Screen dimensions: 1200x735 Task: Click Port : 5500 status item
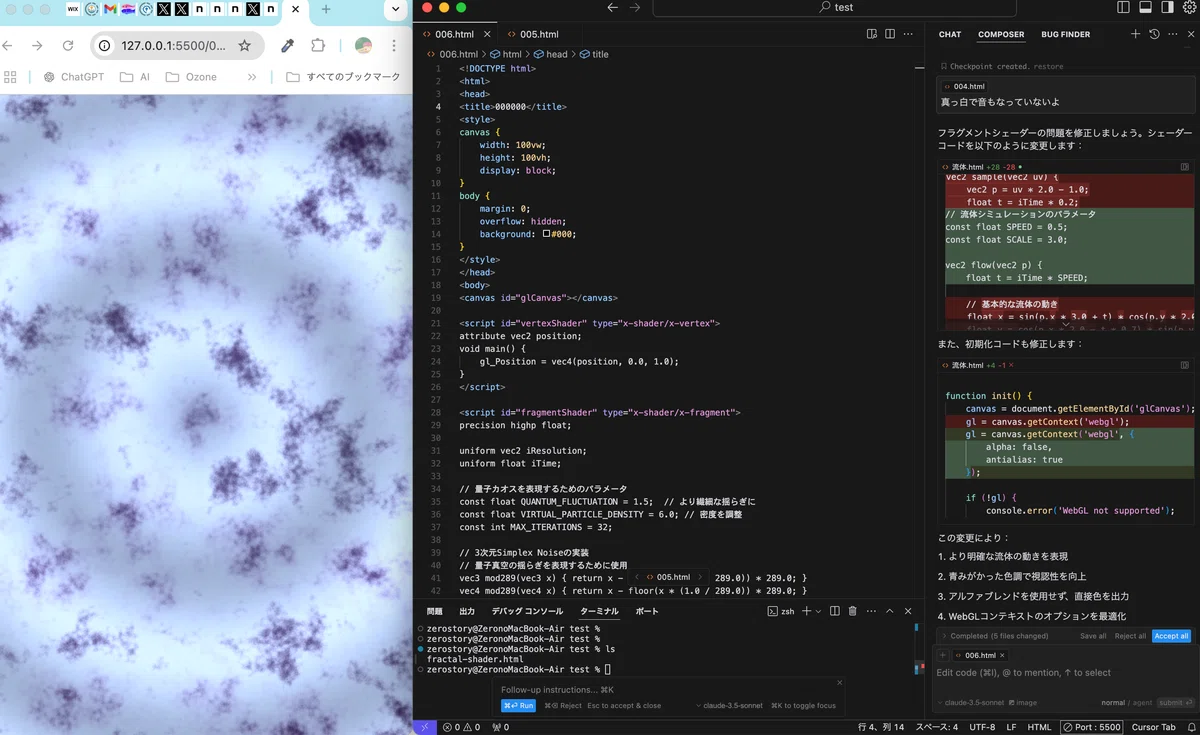[x=1092, y=727]
